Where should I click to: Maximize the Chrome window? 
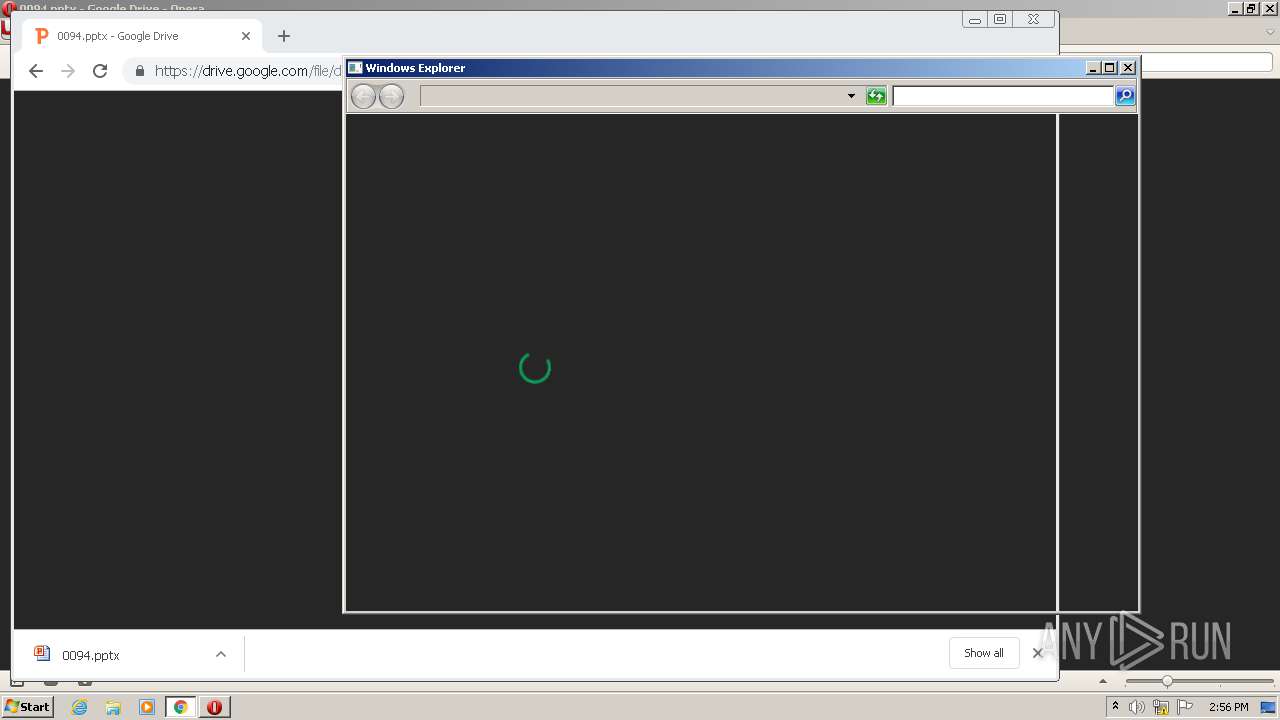click(1000, 19)
